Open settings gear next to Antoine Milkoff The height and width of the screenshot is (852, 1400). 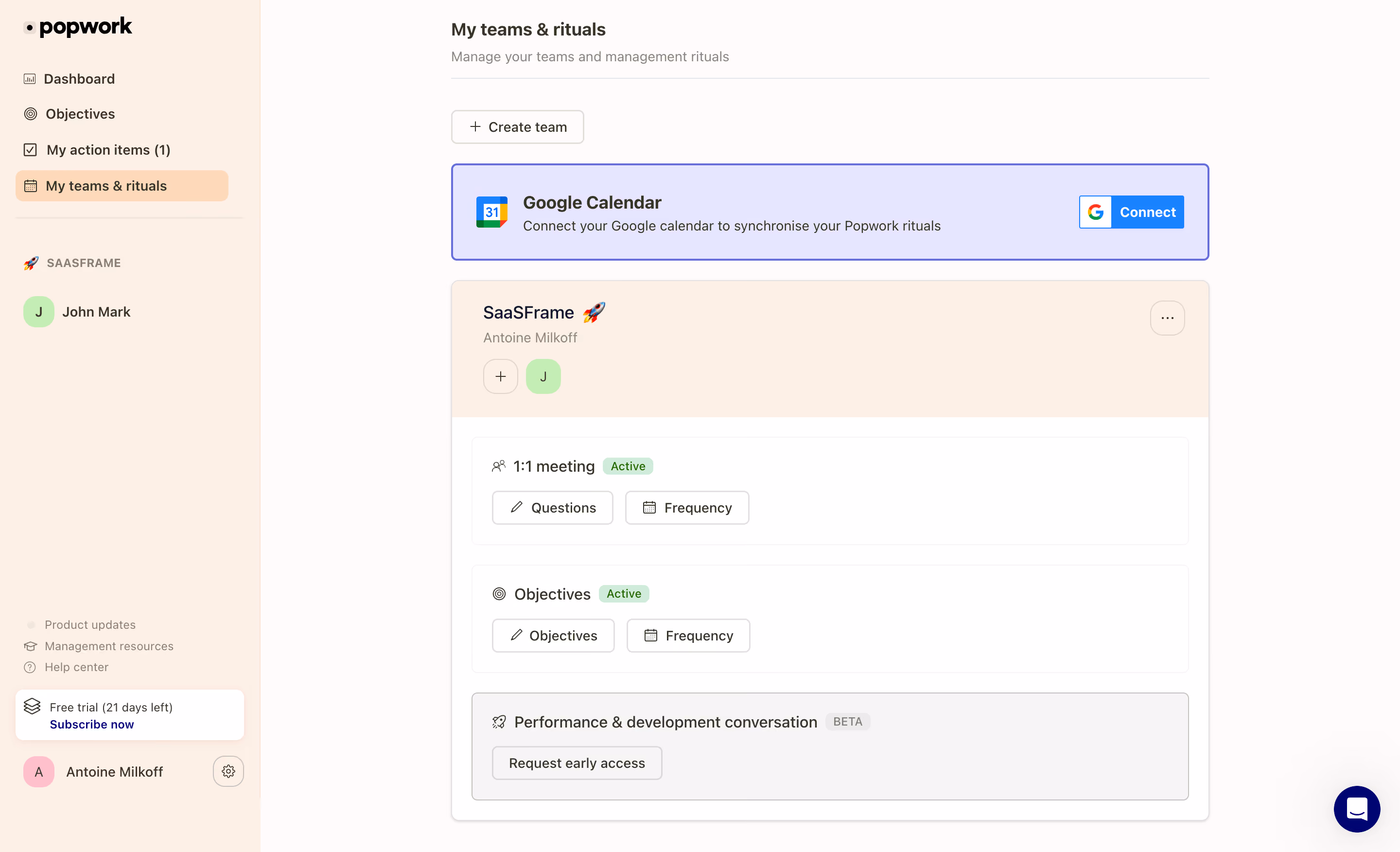coord(228,772)
